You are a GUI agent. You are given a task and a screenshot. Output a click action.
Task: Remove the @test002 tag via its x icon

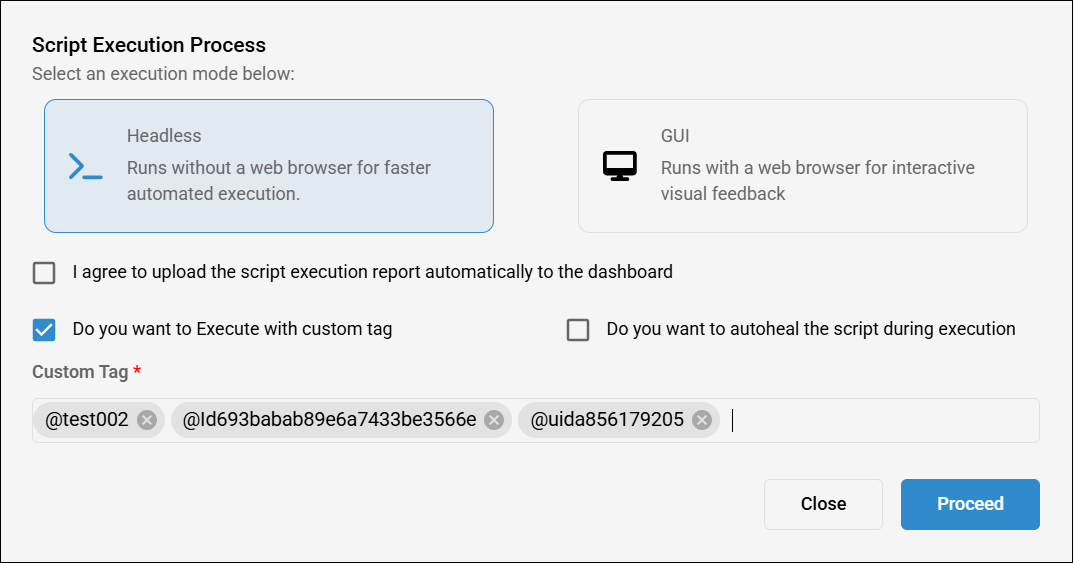click(147, 420)
